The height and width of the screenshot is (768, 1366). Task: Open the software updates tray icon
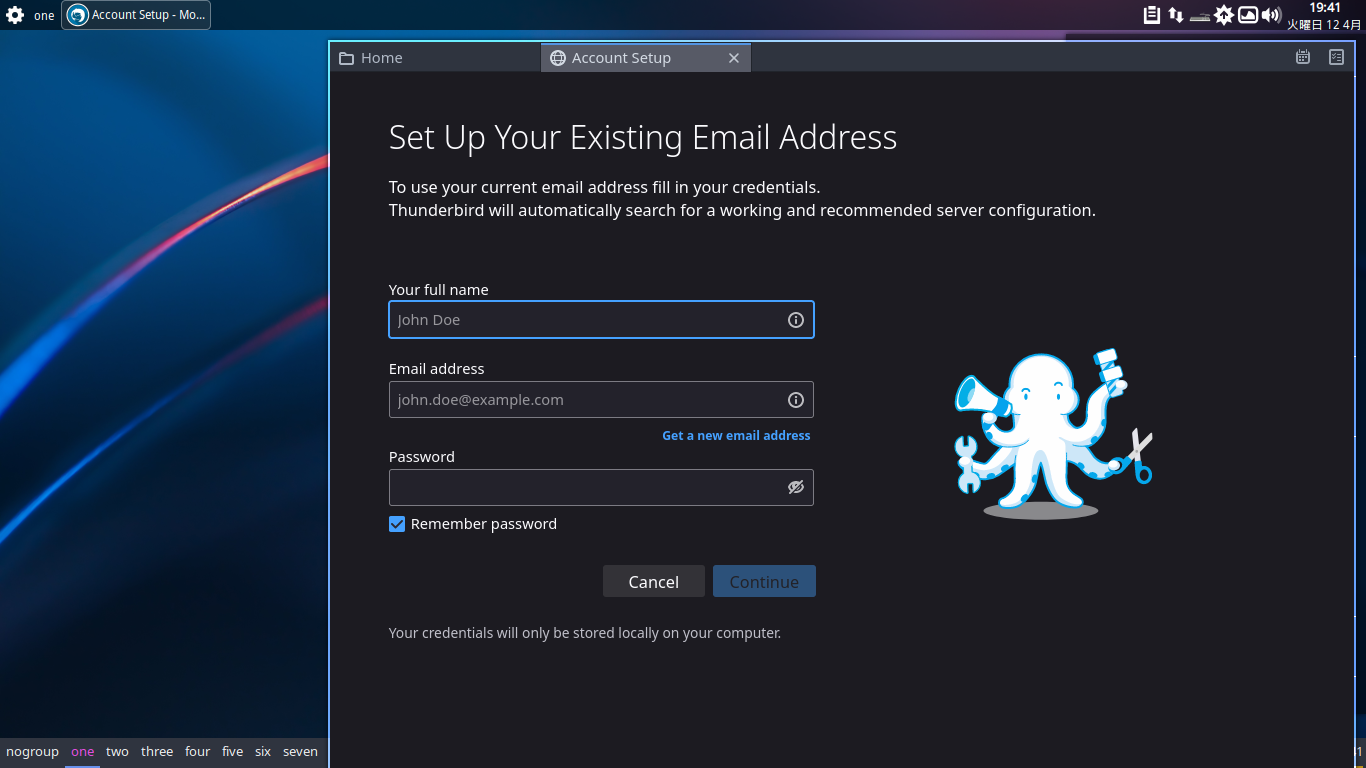pyautogui.click(x=1224, y=15)
